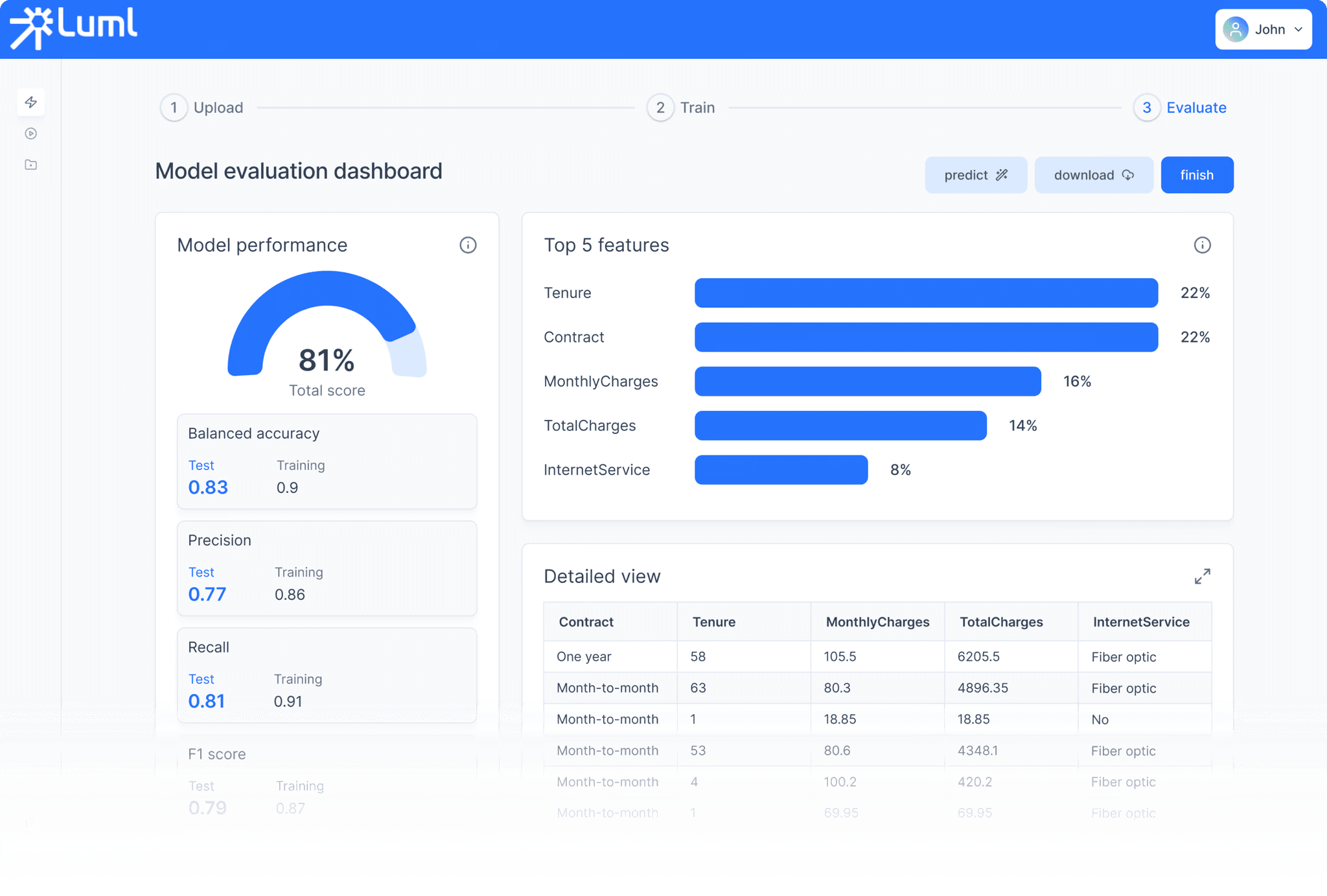Click the finish button
This screenshot has height=896, width=1327.
1196,175
